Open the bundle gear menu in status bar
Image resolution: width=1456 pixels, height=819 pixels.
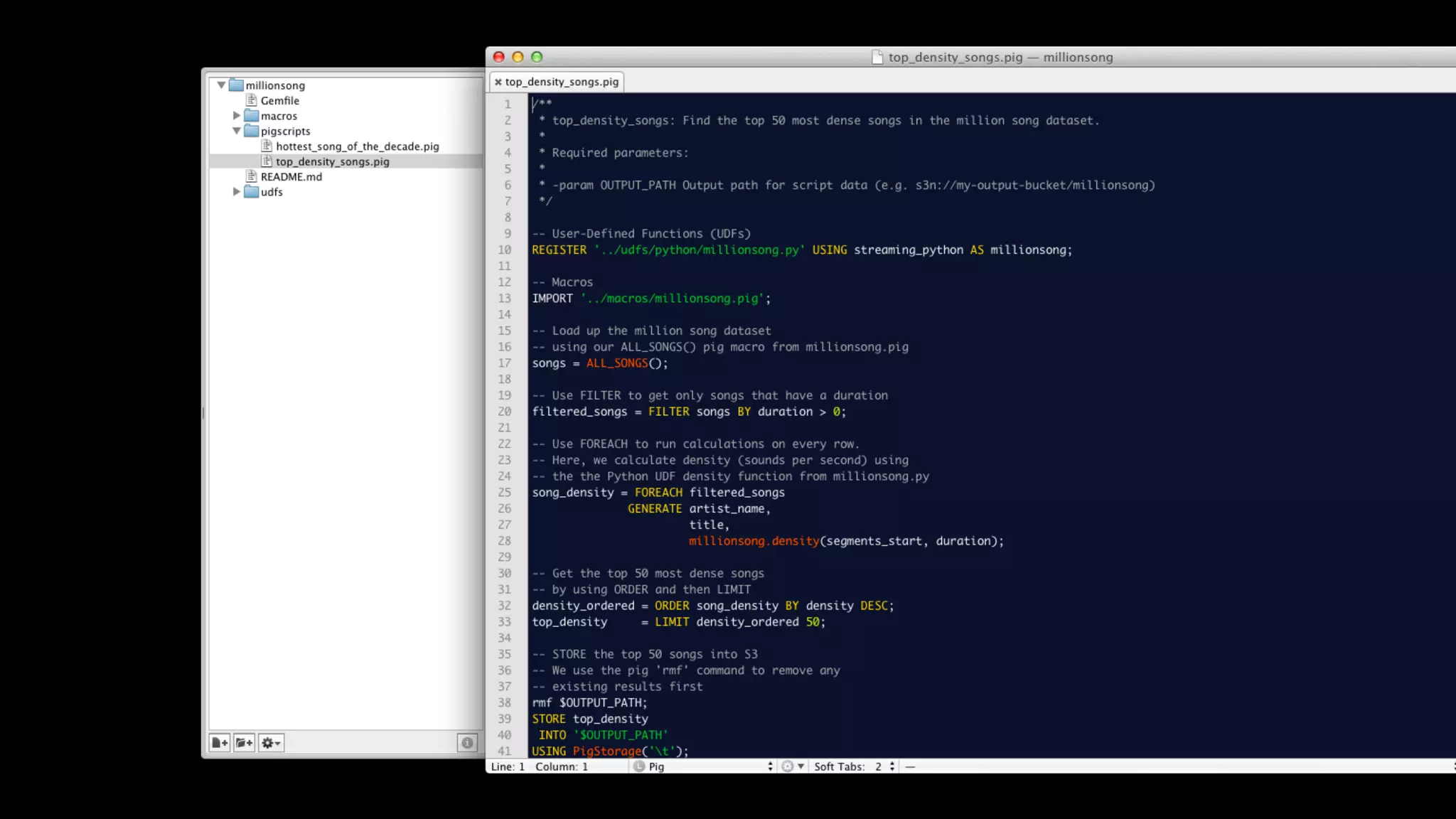[792, 766]
